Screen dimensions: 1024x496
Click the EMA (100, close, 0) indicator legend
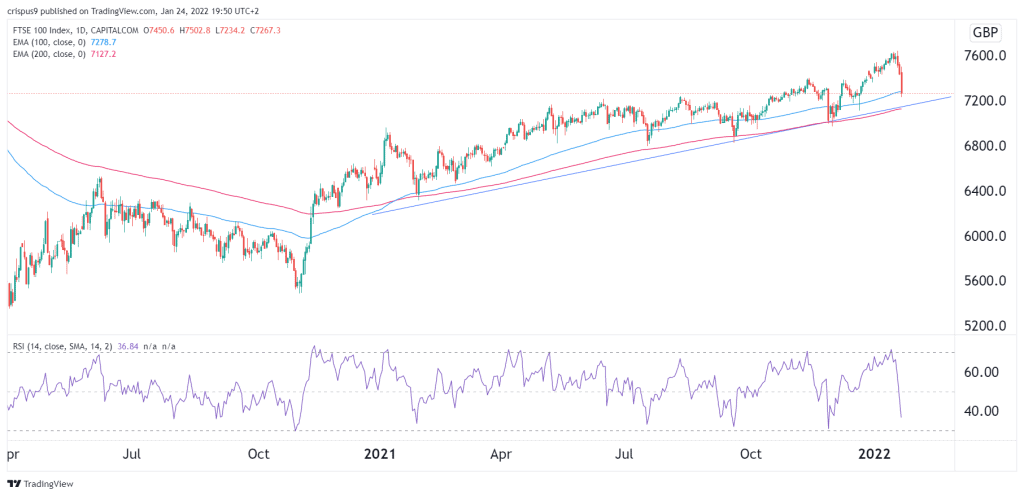tap(48, 41)
